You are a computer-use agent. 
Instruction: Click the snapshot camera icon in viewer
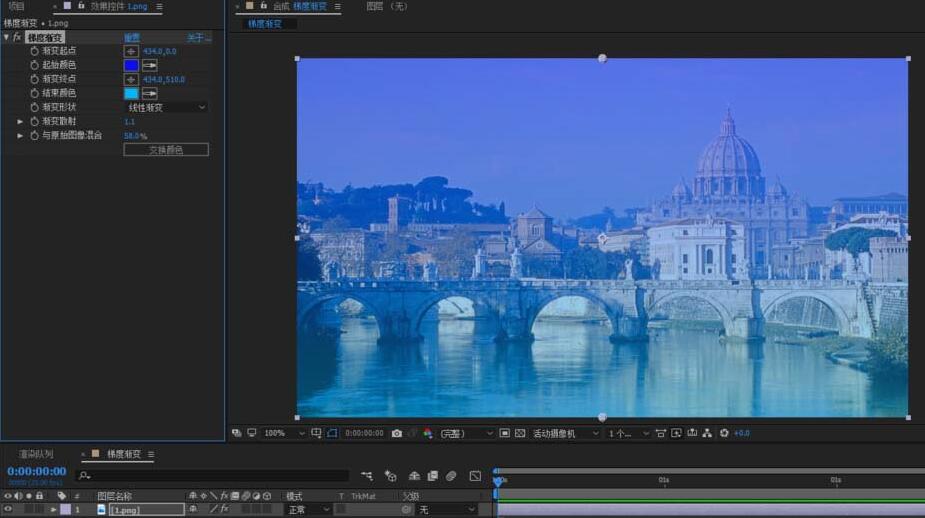pyautogui.click(x=397, y=433)
